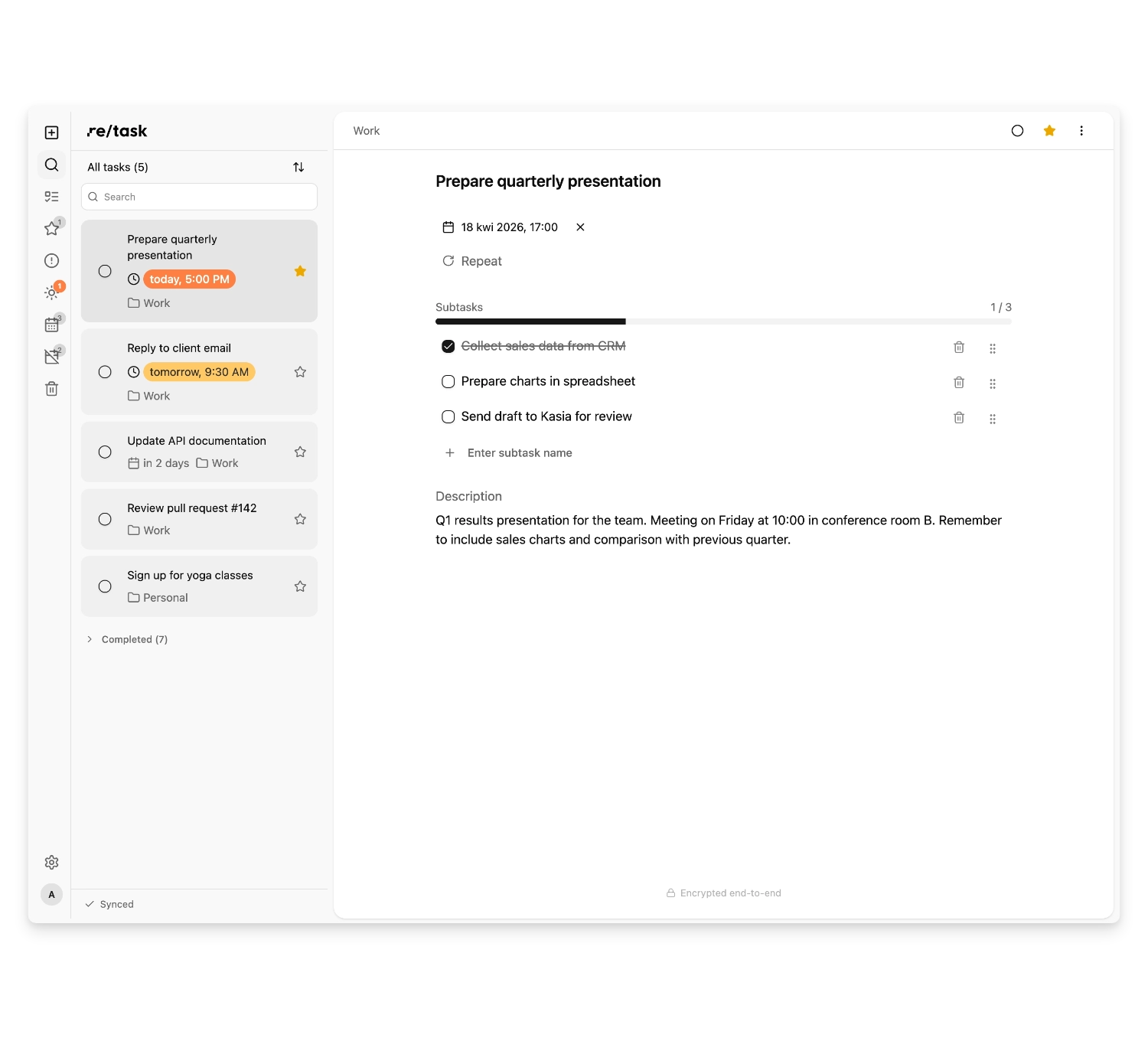Open the calendar view in sidebar
Viewport: 1148px width, 1051px height.
pyautogui.click(x=51, y=325)
